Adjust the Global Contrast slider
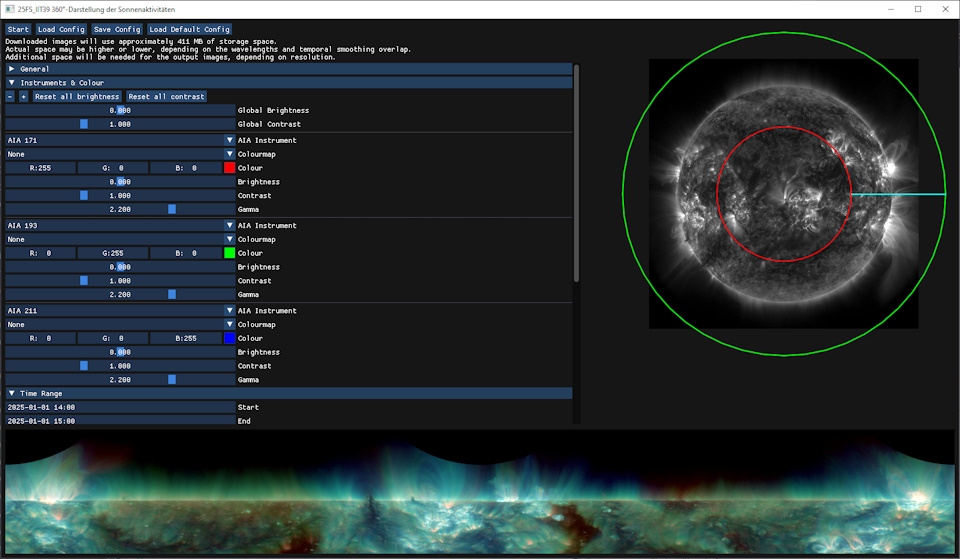Viewport: 960px width, 559px height. pos(121,124)
